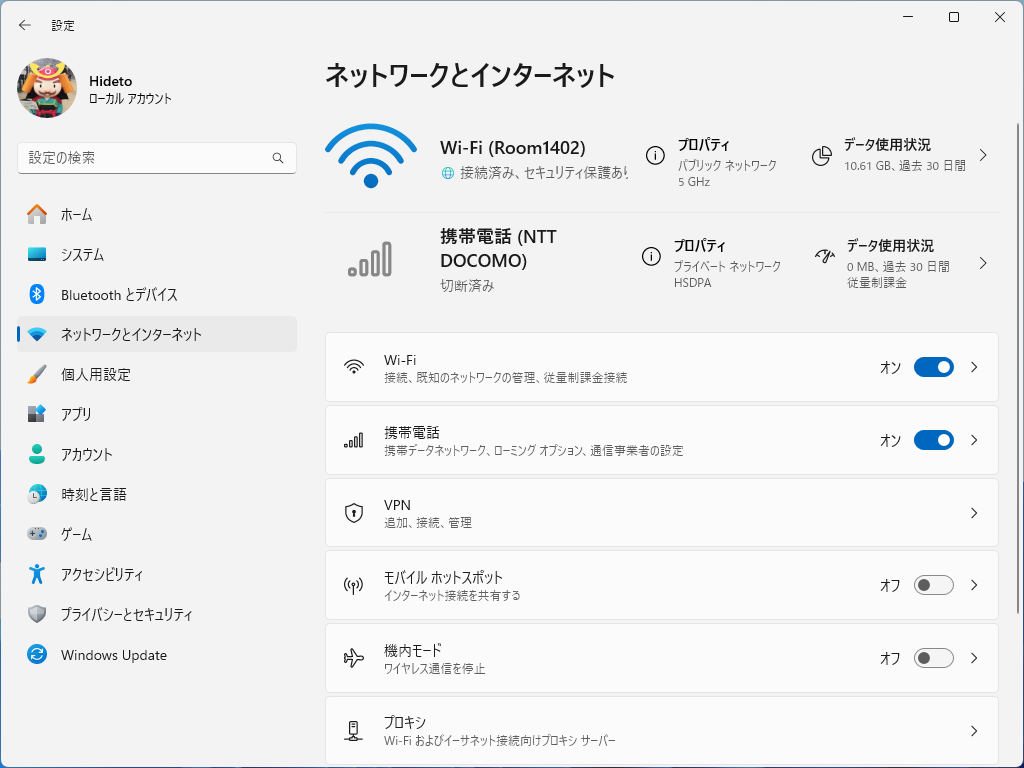Click the Bluetooth icon in the sidebar
1024x768 pixels.
click(37, 294)
